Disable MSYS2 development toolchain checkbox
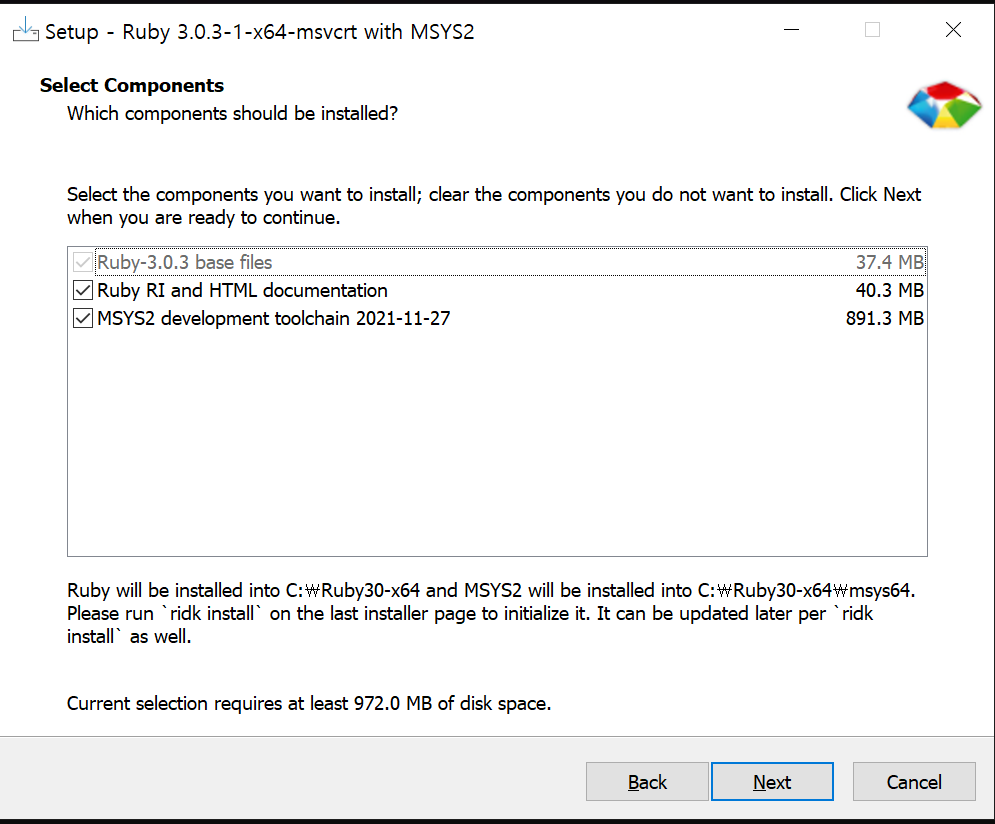This screenshot has width=995, height=824. [83, 319]
